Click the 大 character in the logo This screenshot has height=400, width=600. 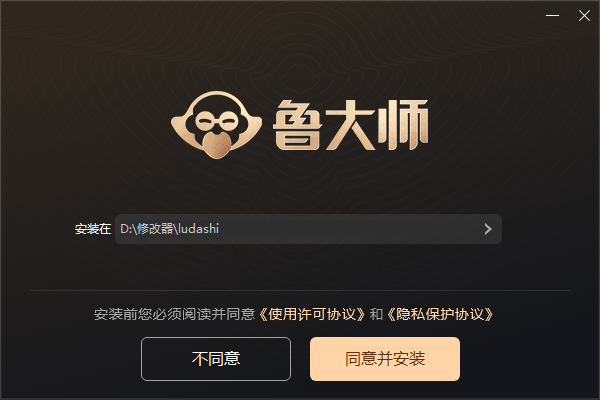click(x=350, y=125)
